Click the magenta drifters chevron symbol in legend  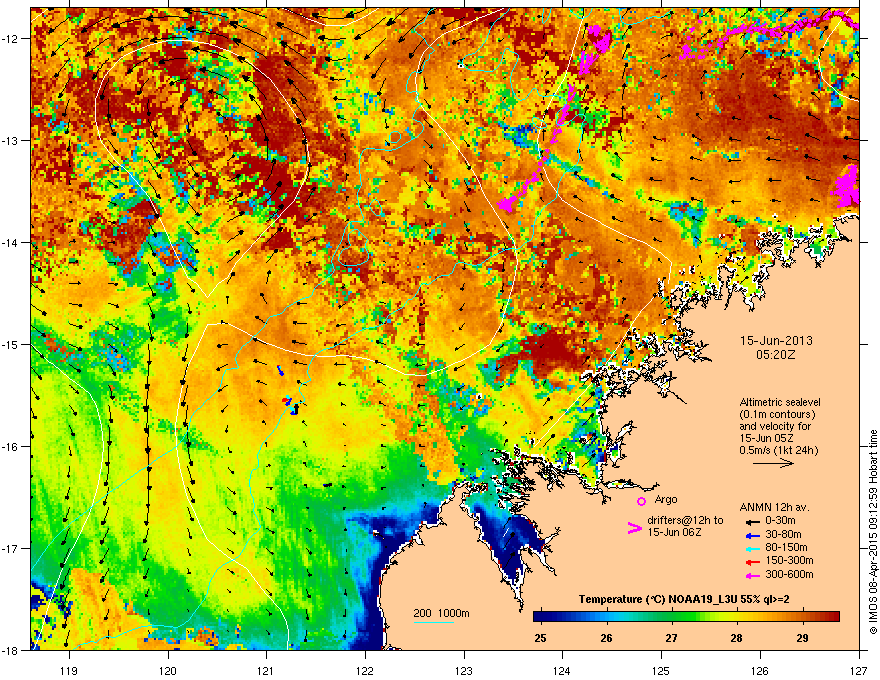point(634,527)
